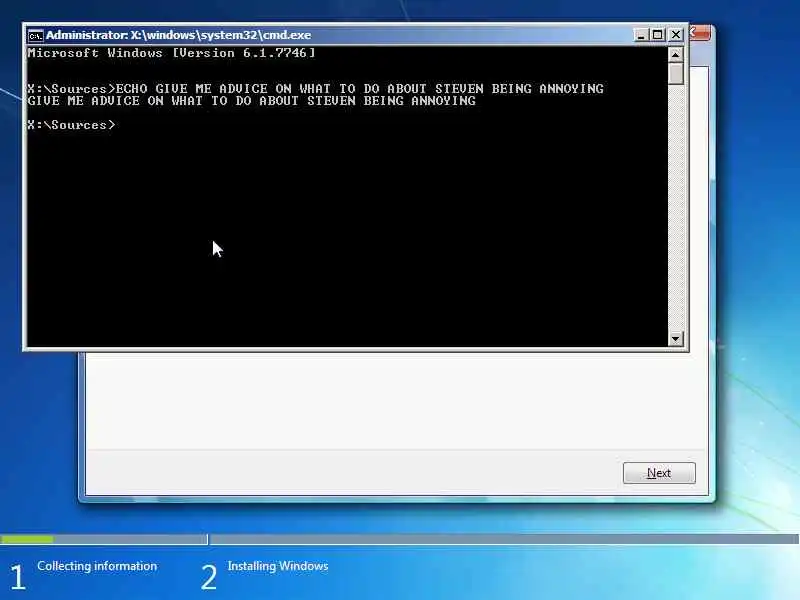Close the Administrator cmd.exe window
800x600 pixels.
click(x=676, y=35)
